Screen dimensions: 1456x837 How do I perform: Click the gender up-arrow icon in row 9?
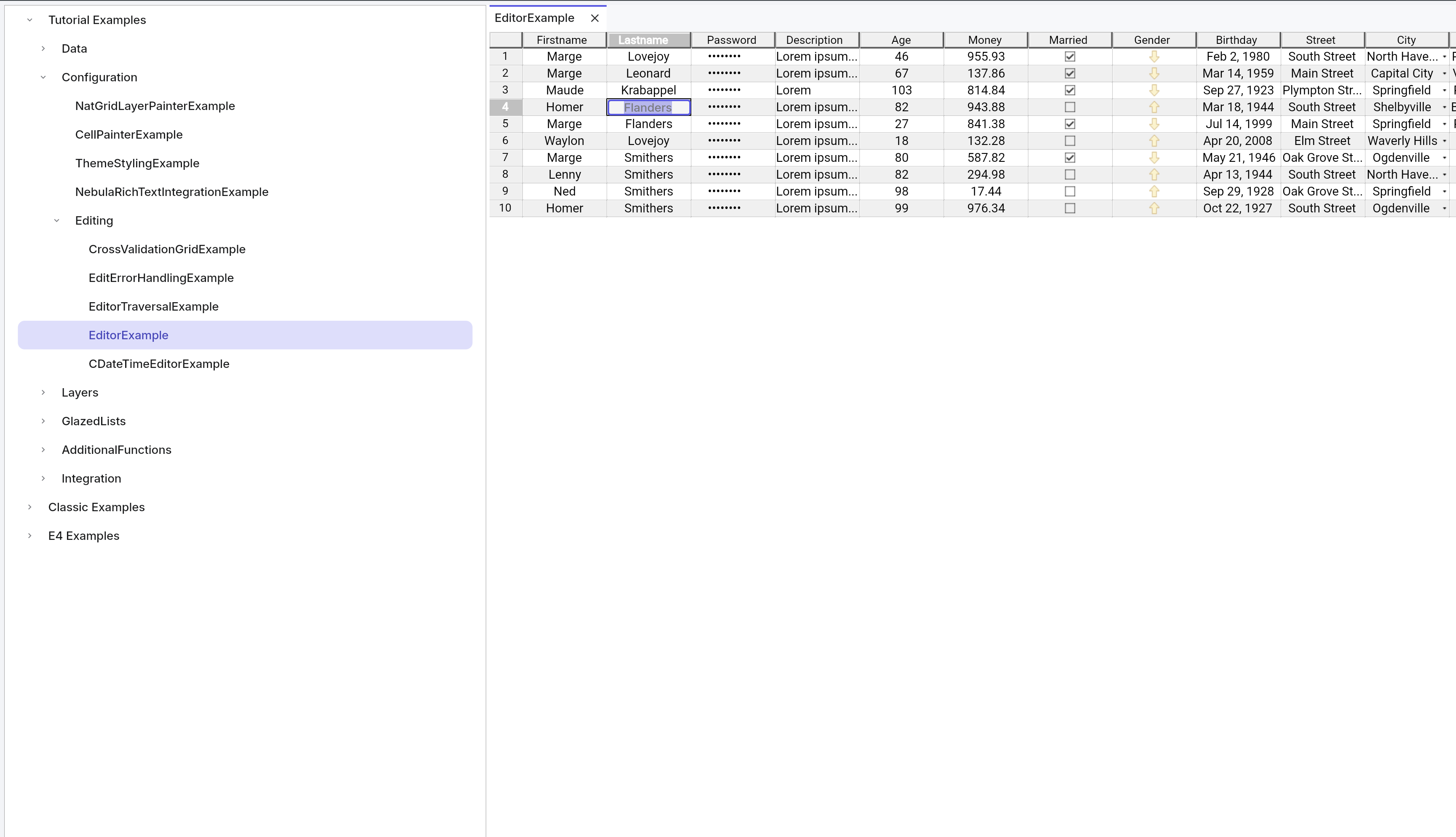click(1154, 191)
